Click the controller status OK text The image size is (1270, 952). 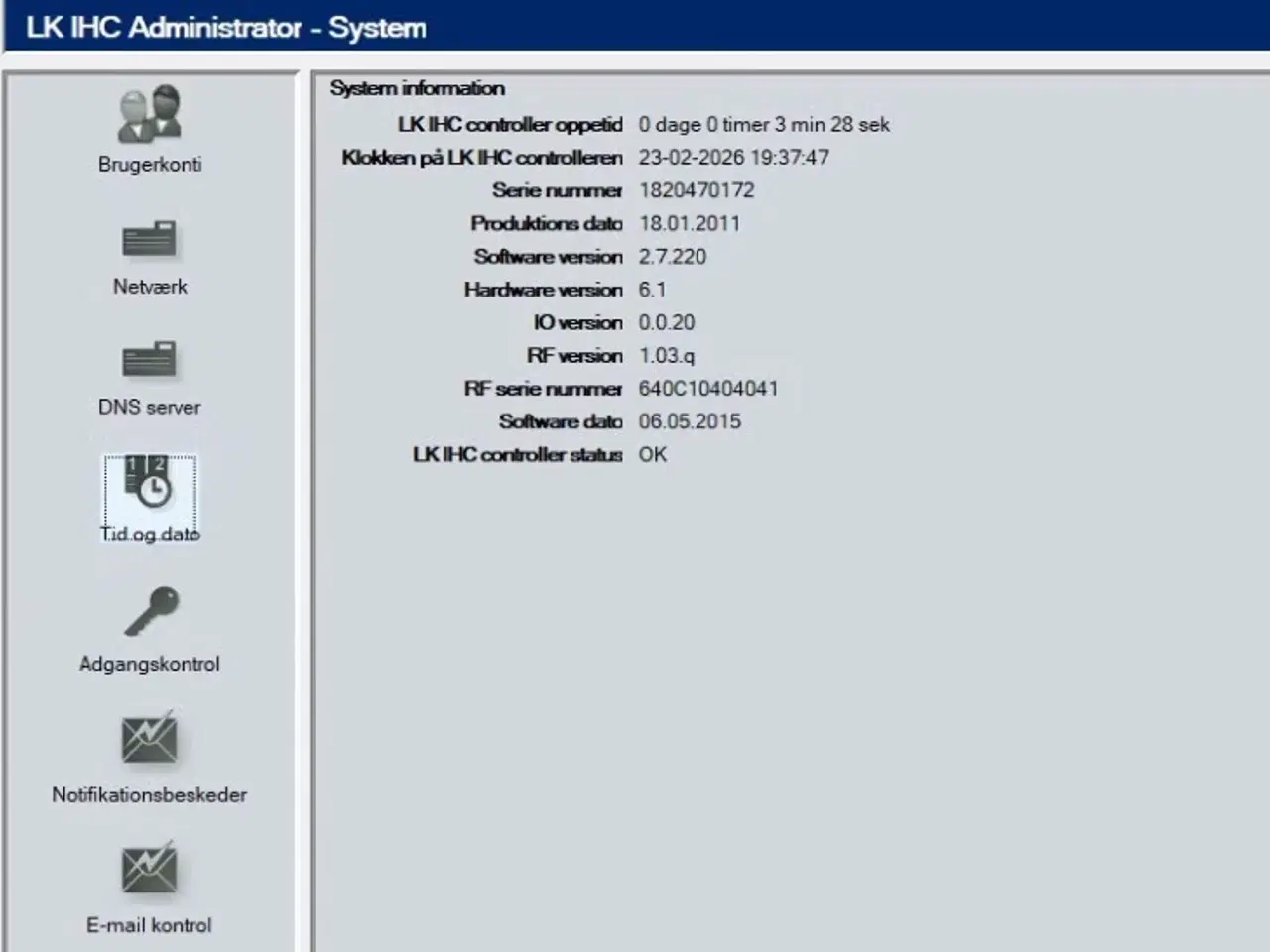coord(653,455)
